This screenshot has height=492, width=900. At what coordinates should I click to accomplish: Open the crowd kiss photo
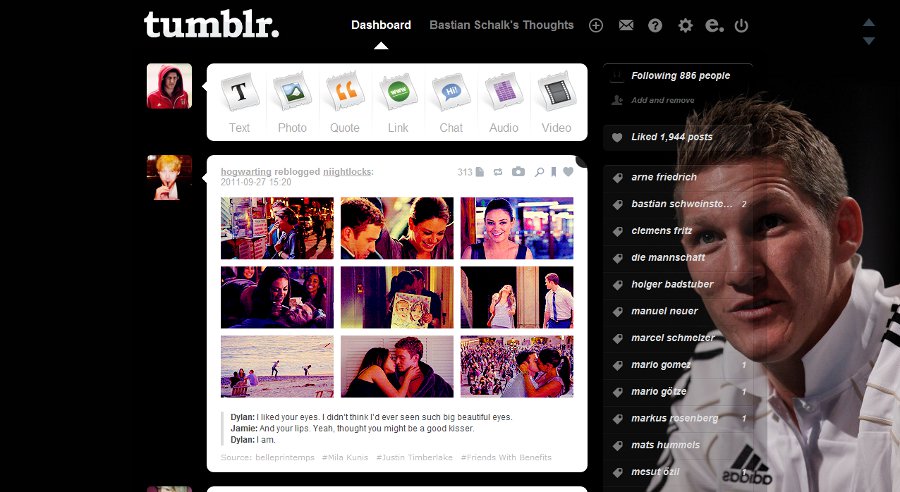(x=517, y=367)
